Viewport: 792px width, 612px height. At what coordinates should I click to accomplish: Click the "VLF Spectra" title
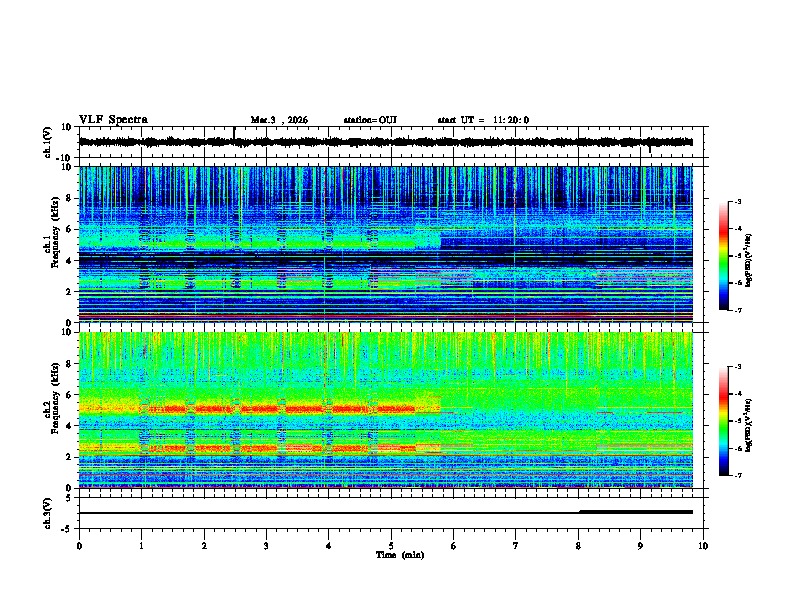[113, 120]
